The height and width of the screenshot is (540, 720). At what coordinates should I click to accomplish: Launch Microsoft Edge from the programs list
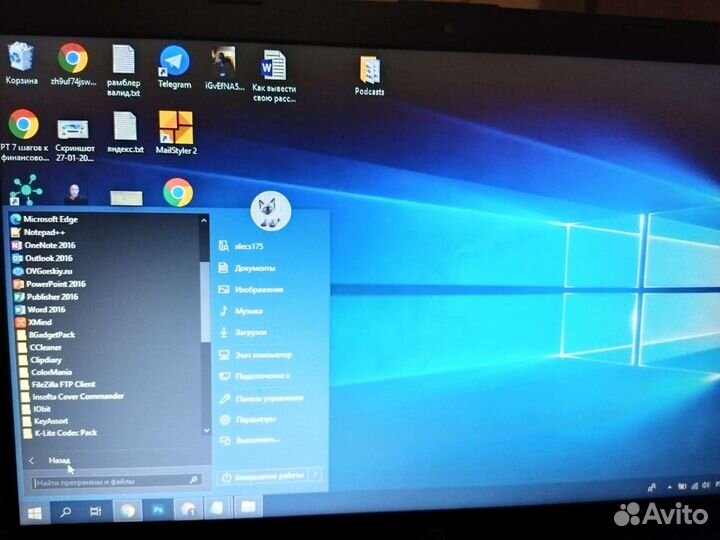[x=44, y=219]
